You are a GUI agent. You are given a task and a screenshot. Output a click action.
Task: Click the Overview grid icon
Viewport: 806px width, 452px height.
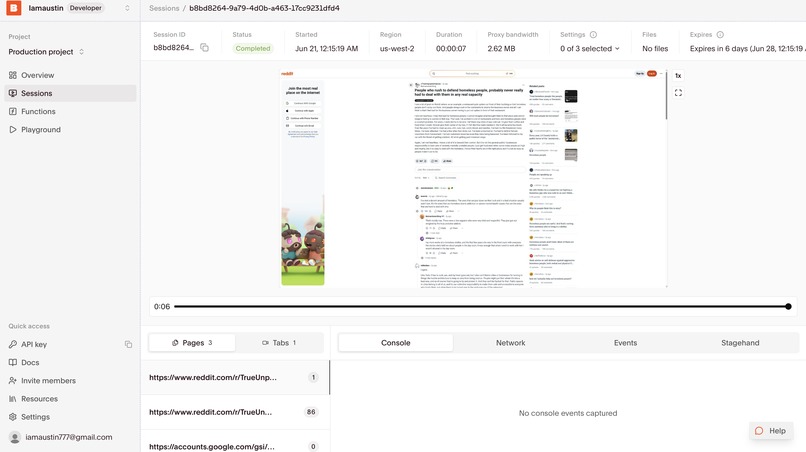tap(13, 75)
